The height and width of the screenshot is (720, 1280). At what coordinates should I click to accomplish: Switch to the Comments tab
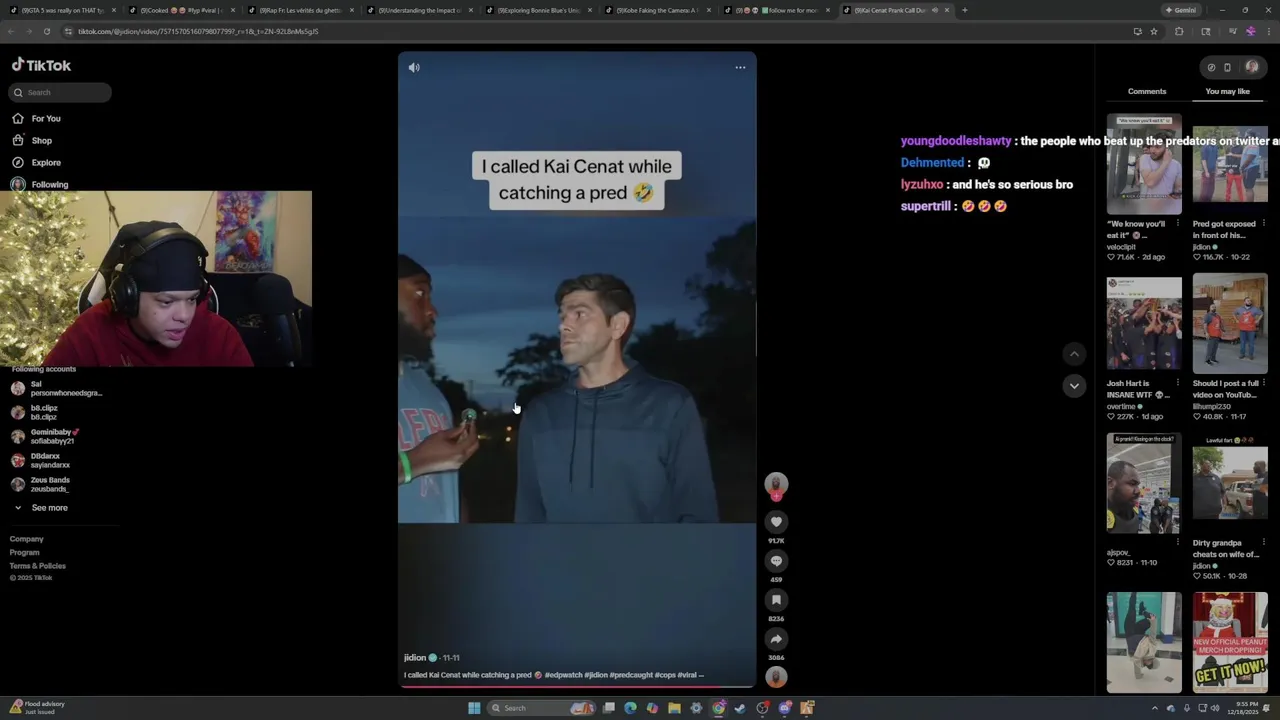pyautogui.click(x=1147, y=91)
